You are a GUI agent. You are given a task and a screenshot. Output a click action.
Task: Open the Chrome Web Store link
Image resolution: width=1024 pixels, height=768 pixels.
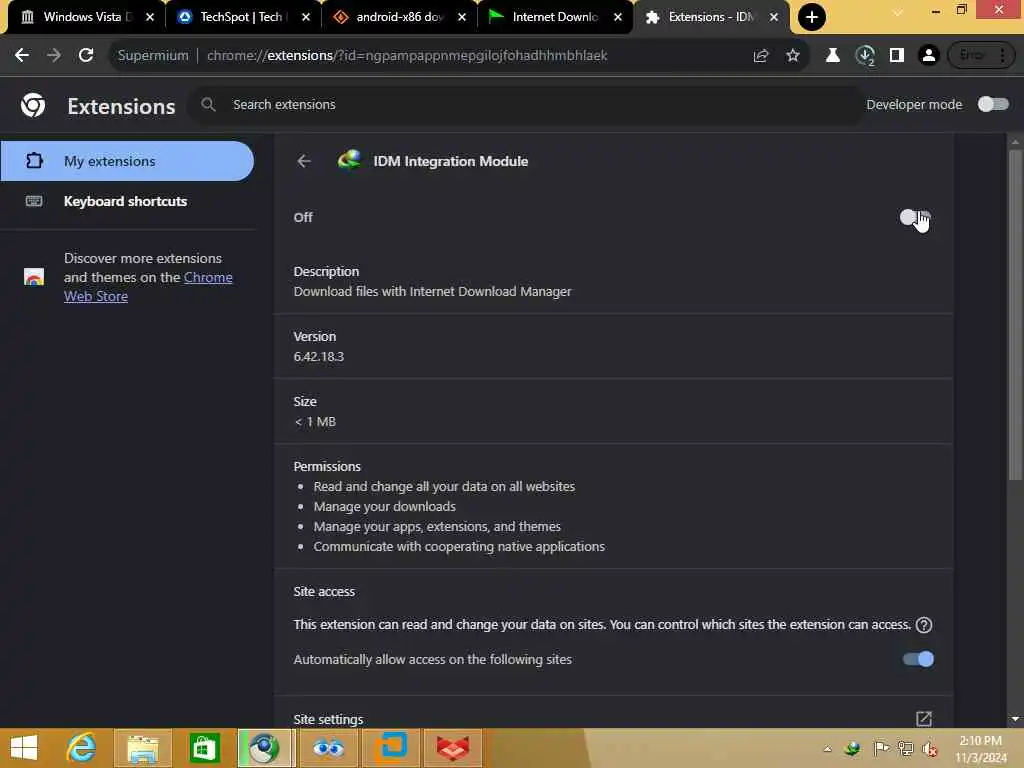(148, 287)
